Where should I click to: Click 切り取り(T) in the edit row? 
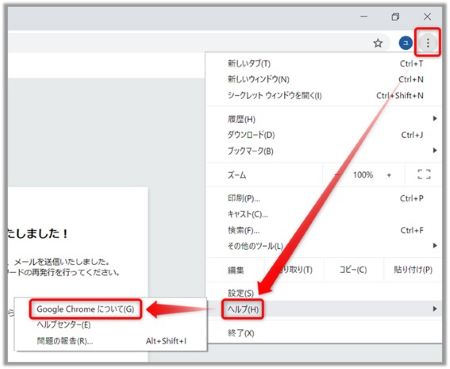(x=294, y=269)
